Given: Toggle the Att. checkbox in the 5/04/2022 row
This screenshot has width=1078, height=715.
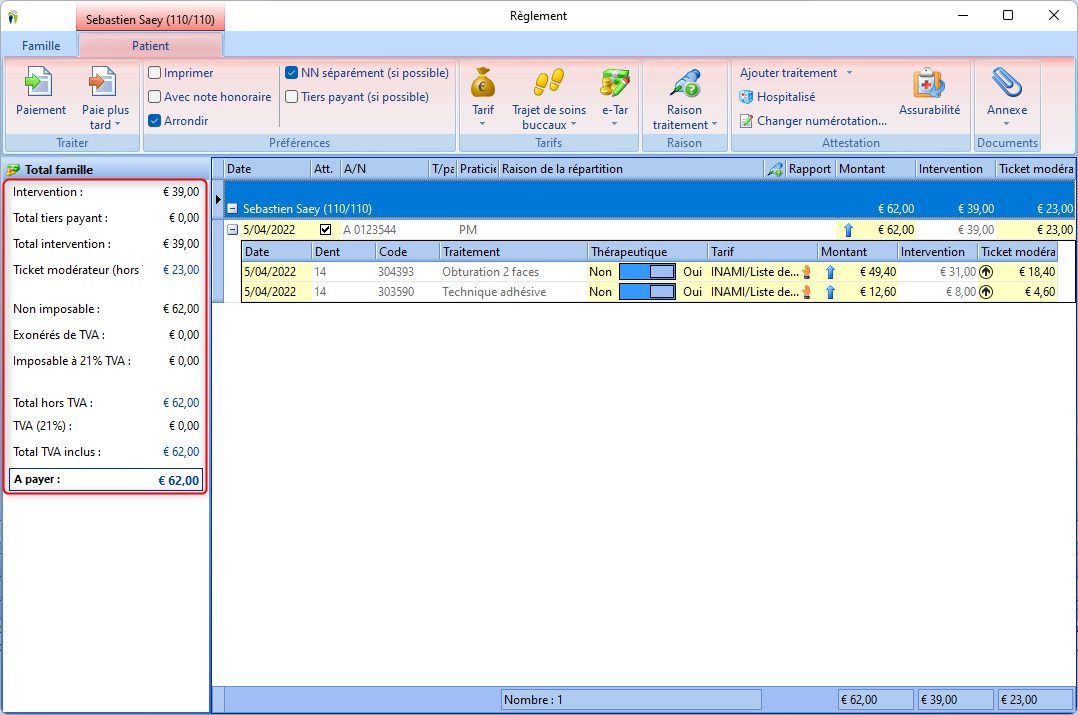Looking at the screenshot, I should pos(325,230).
